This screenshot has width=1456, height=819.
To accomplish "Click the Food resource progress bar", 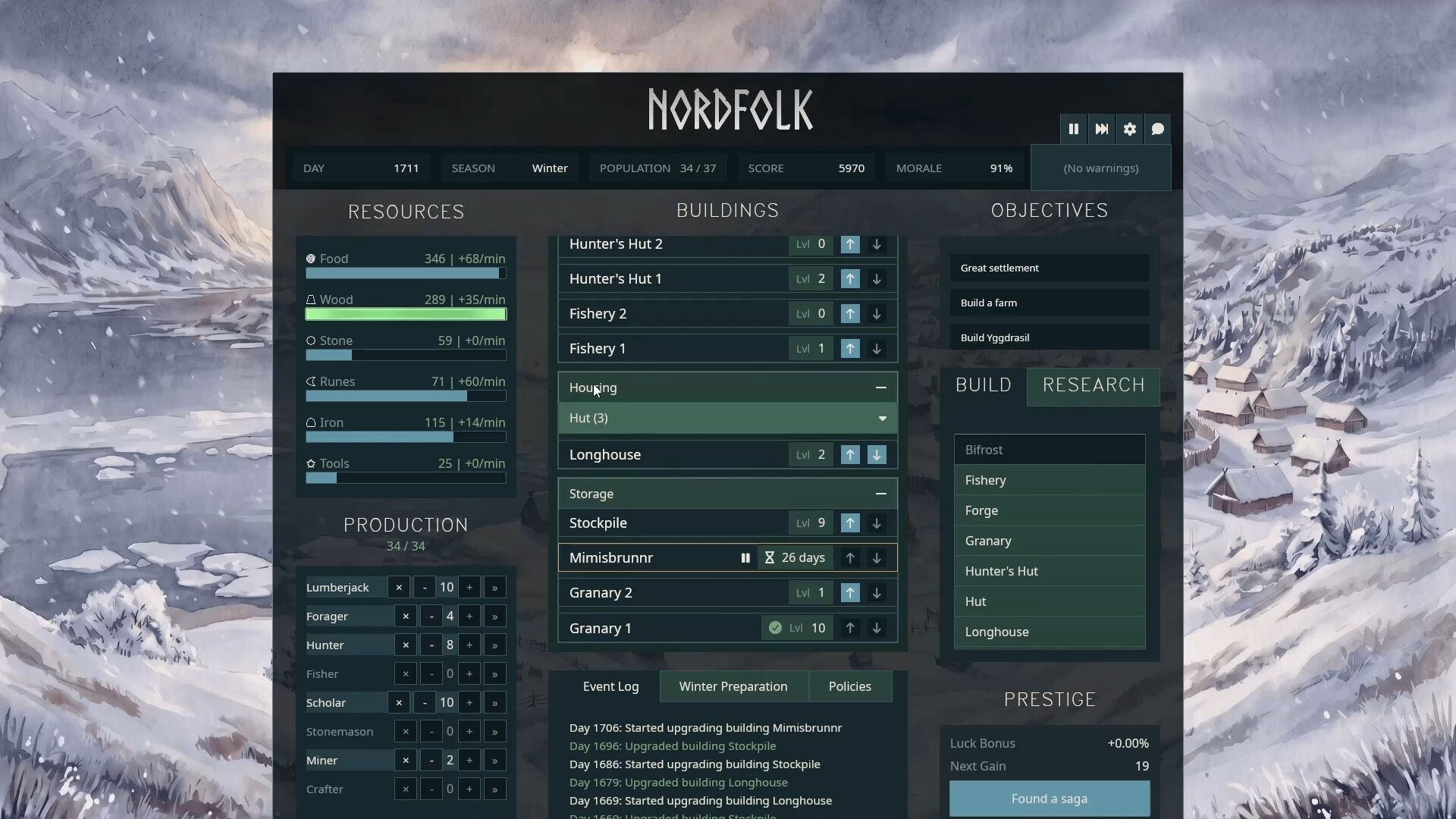I will point(406,274).
